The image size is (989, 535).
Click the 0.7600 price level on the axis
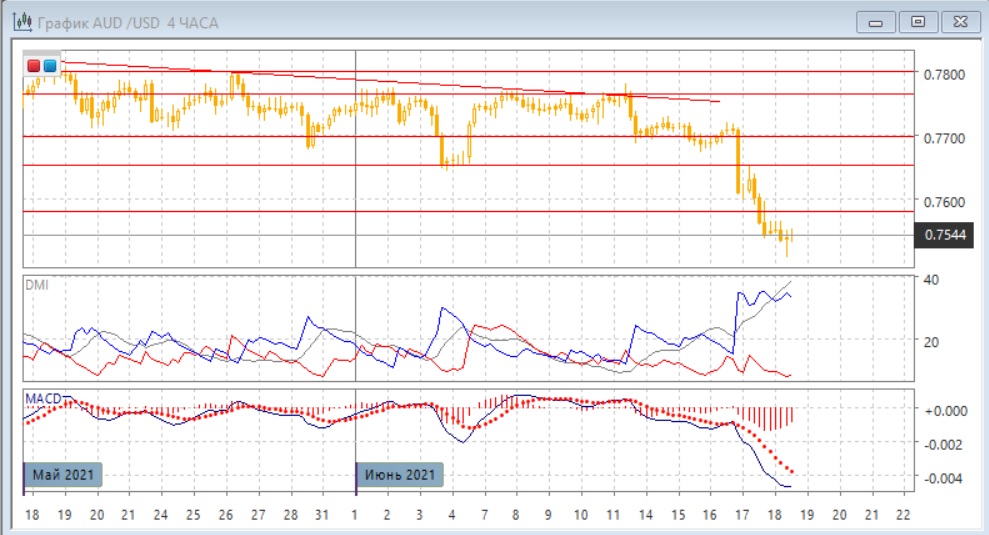[x=944, y=202]
